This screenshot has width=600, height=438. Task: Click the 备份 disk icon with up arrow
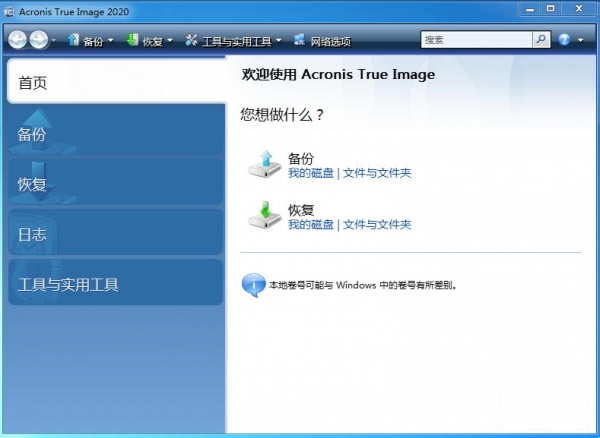click(265, 164)
